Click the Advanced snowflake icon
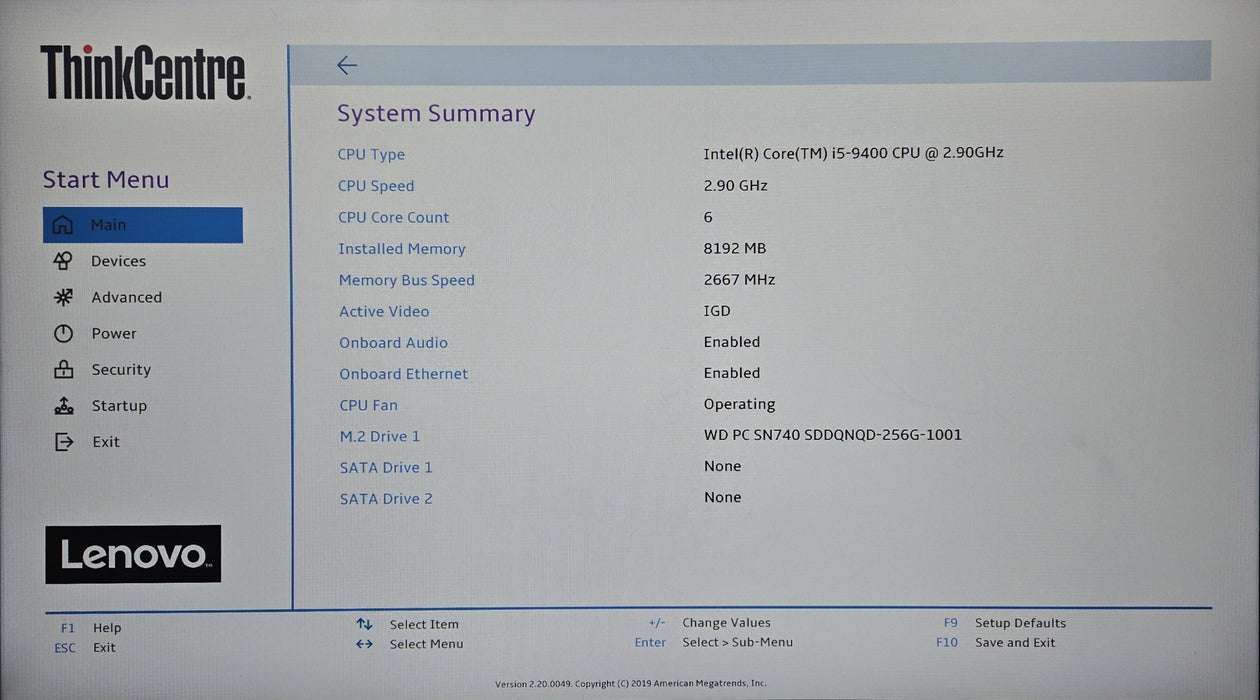The image size is (1260, 700). tap(63, 297)
